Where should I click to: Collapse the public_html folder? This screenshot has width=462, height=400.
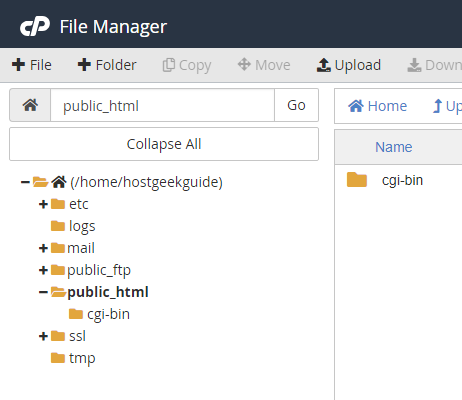tap(43, 292)
